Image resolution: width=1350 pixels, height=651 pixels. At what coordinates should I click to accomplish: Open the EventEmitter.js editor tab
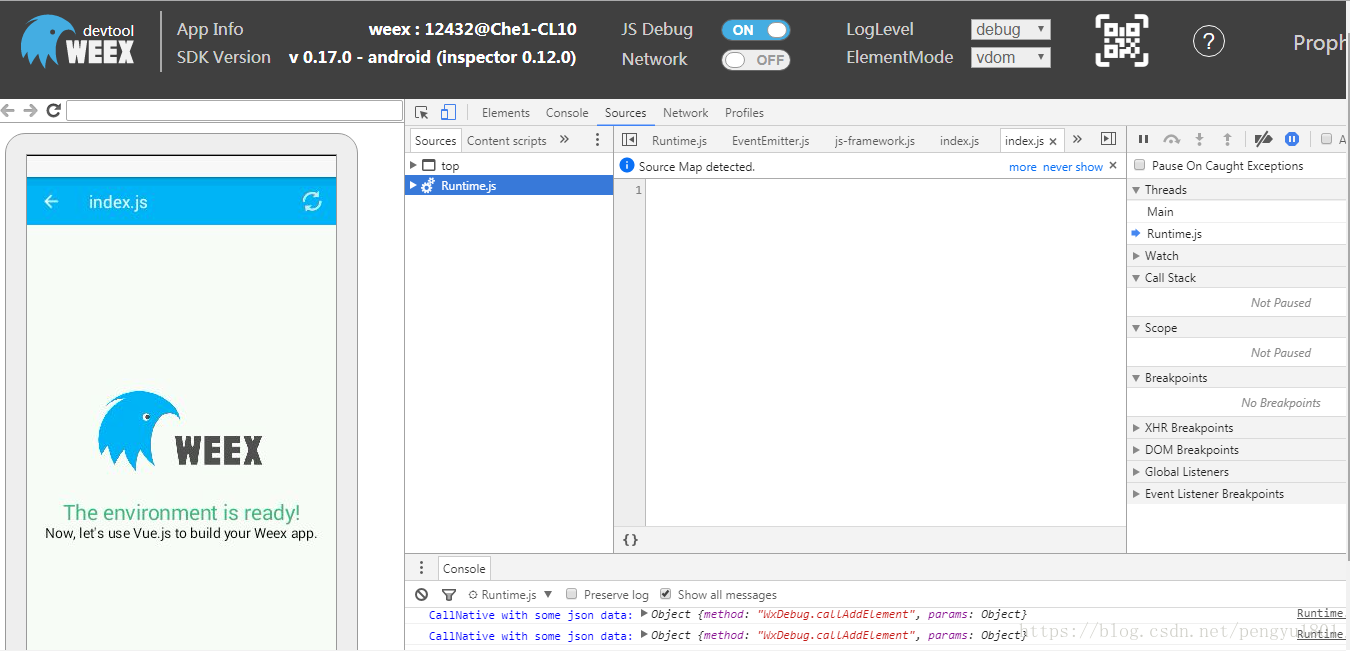pos(770,141)
